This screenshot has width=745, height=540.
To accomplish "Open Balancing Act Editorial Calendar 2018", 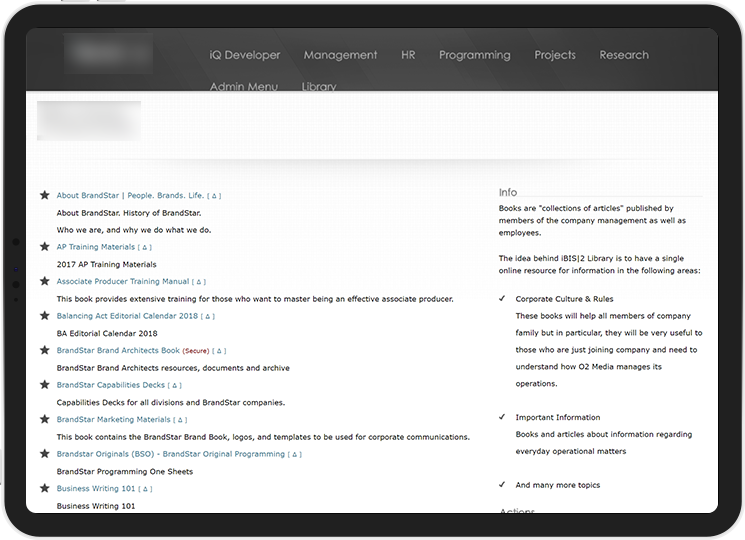I will coord(127,316).
